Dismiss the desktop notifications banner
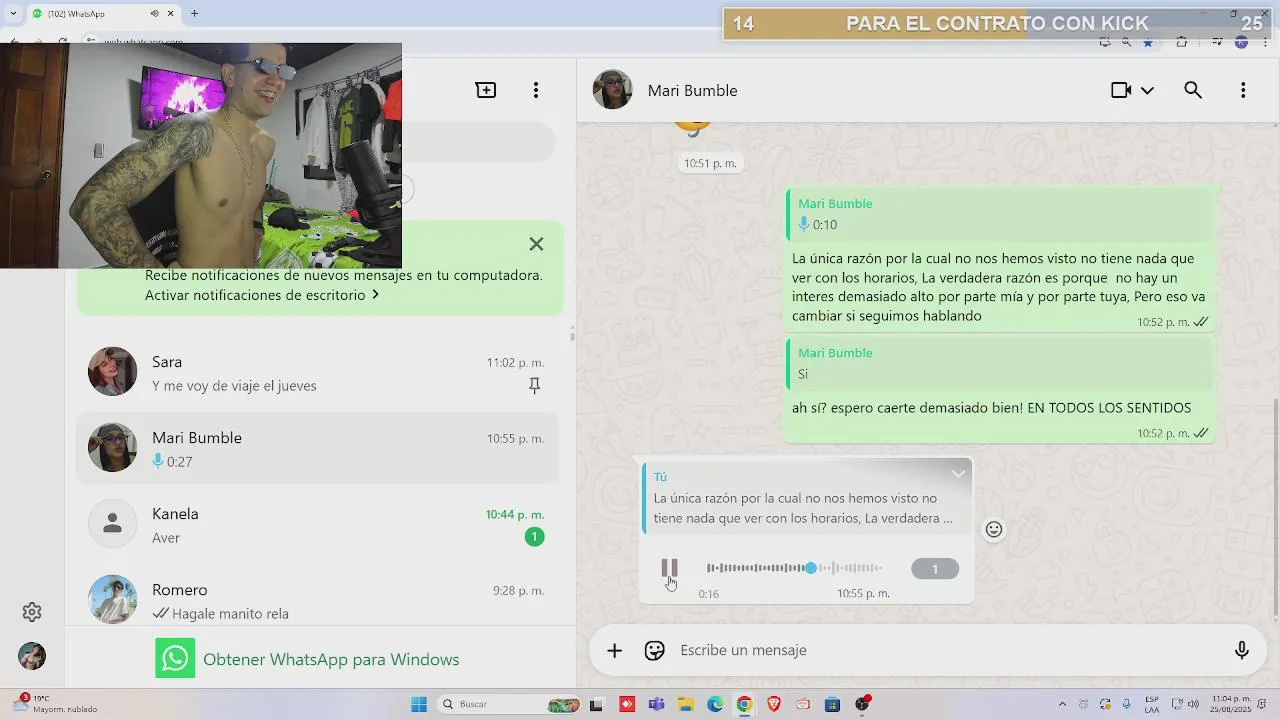Viewport: 1280px width, 720px height. click(x=536, y=244)
